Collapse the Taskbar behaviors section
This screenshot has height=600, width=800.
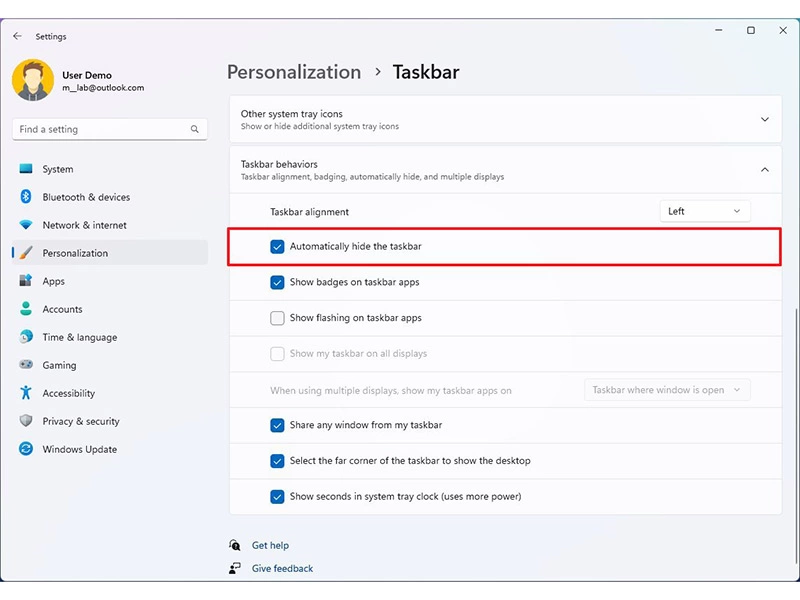point(765,170)
